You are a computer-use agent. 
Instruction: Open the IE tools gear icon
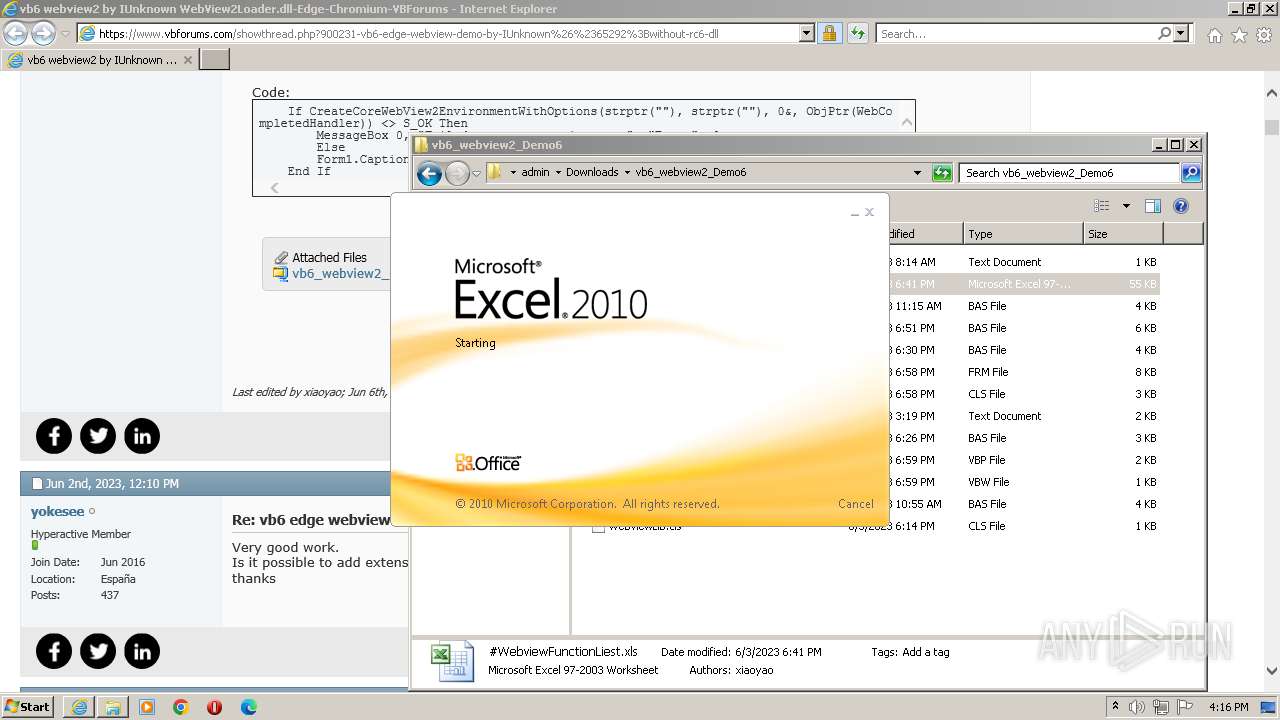coord(1264,35)
